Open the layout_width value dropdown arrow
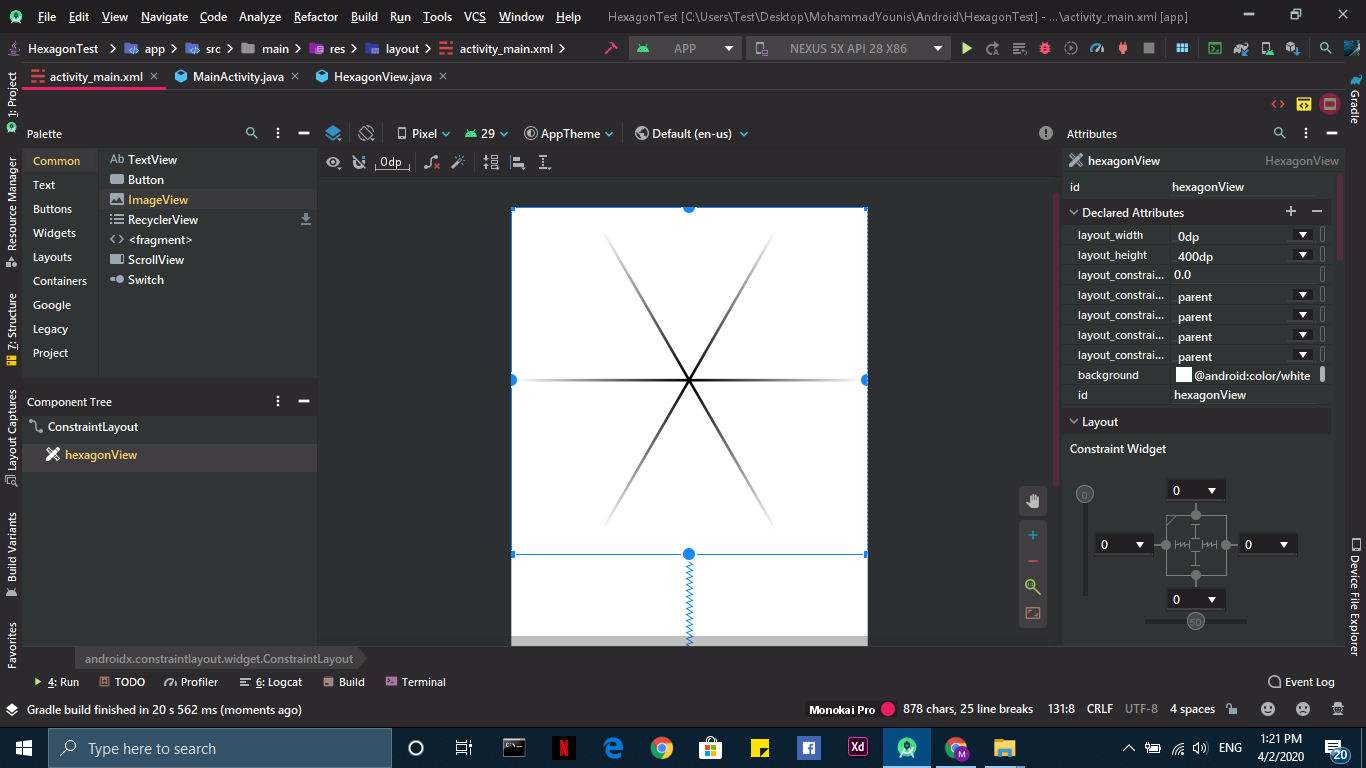The image size is (1366, 768). coord(1302,235)
